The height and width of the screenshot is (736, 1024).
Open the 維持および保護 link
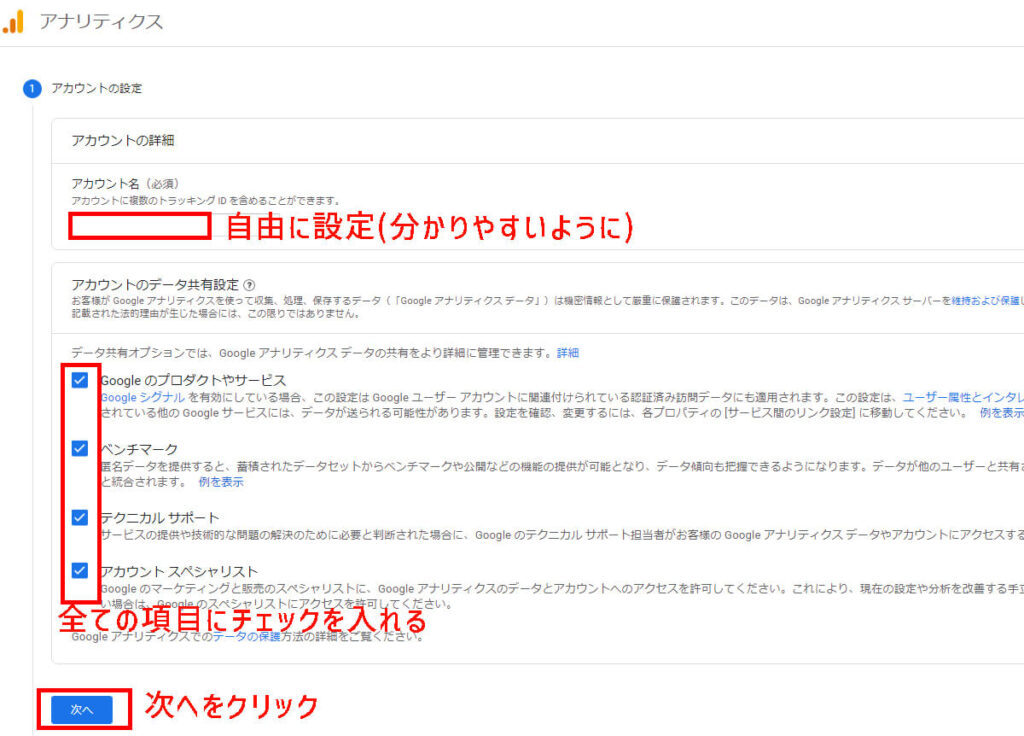tap(987, 300)
